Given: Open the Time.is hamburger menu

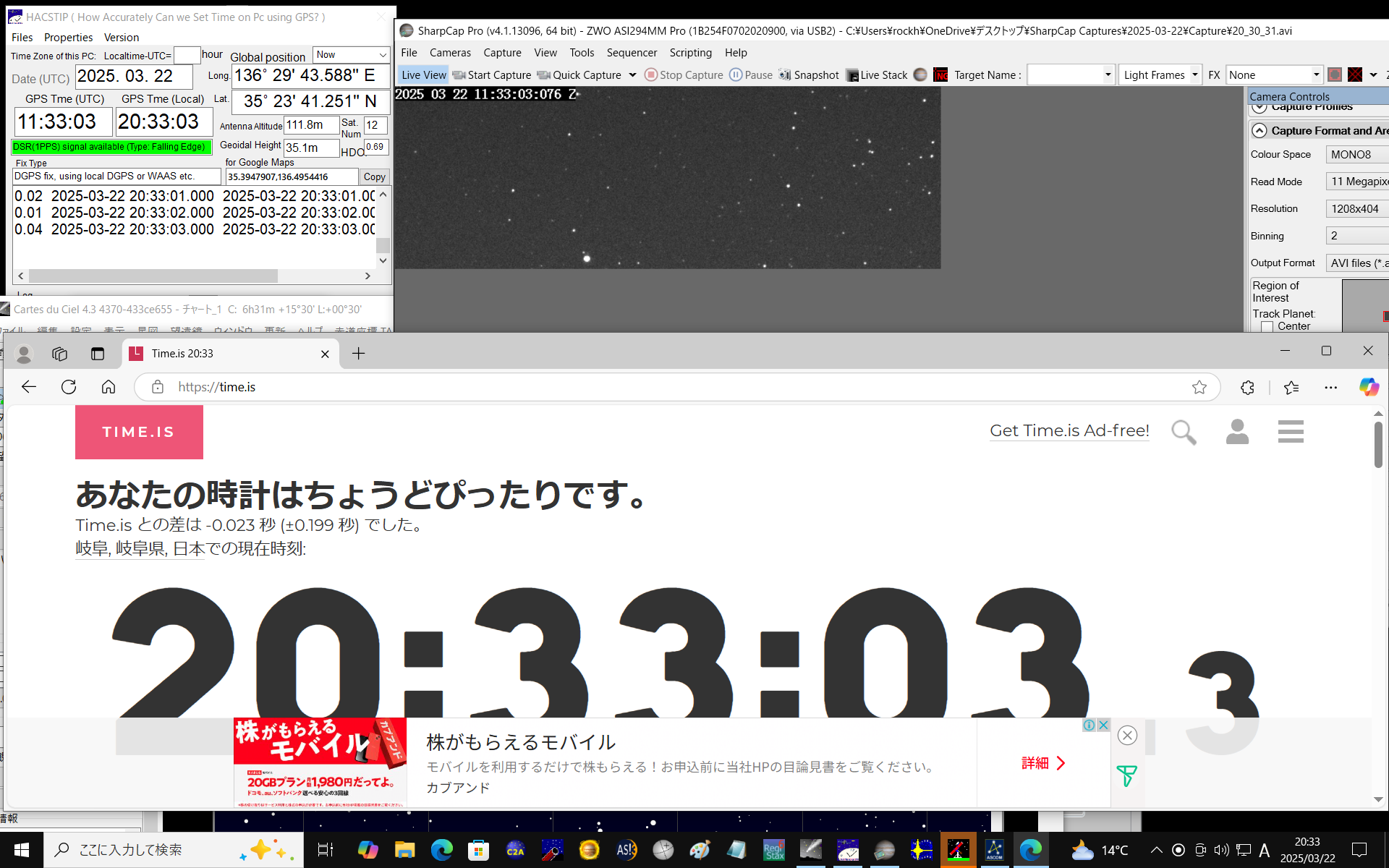Looking at the screenshot, I should click(x=1290, y=432).
